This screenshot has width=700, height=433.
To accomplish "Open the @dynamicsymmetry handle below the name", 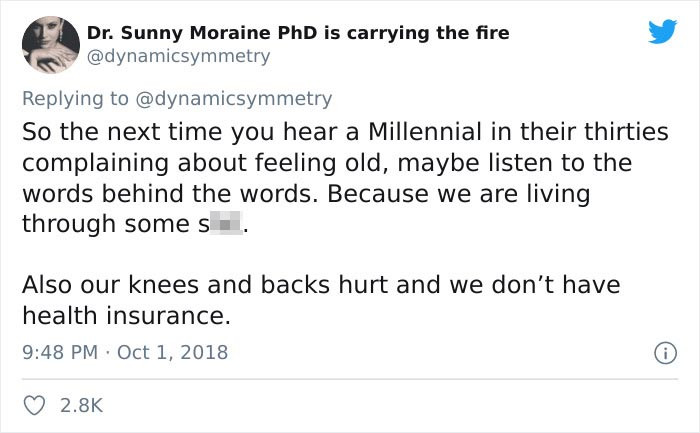I will [179, 57].
